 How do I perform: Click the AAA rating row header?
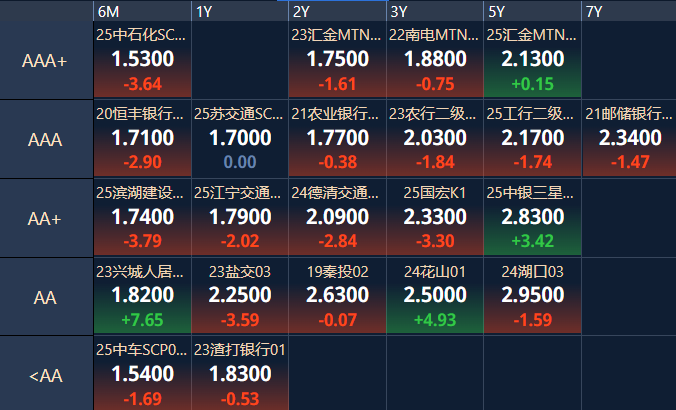(x=45, y=139)
